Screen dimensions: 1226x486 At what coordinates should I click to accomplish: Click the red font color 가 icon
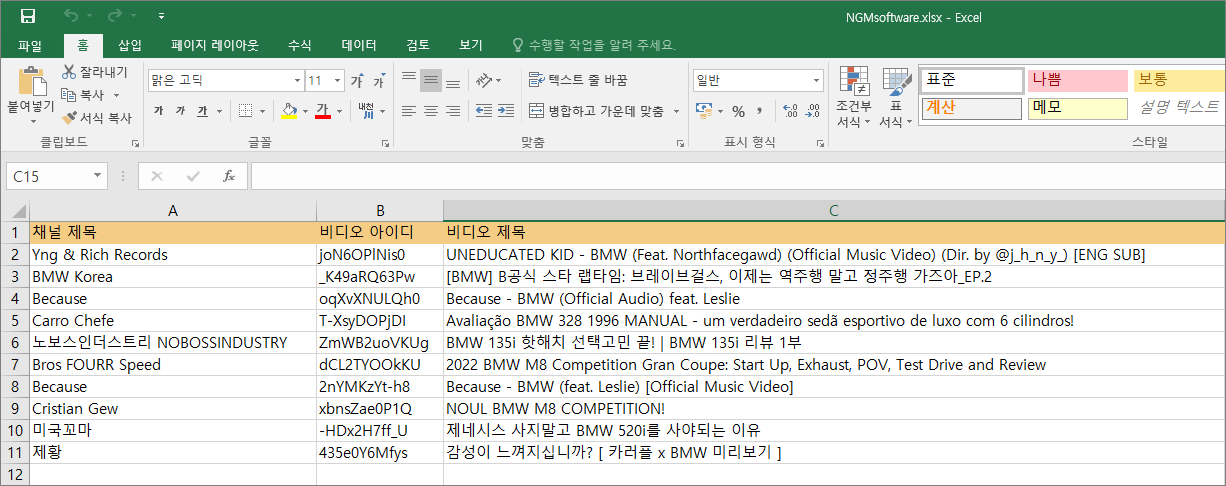322,110
